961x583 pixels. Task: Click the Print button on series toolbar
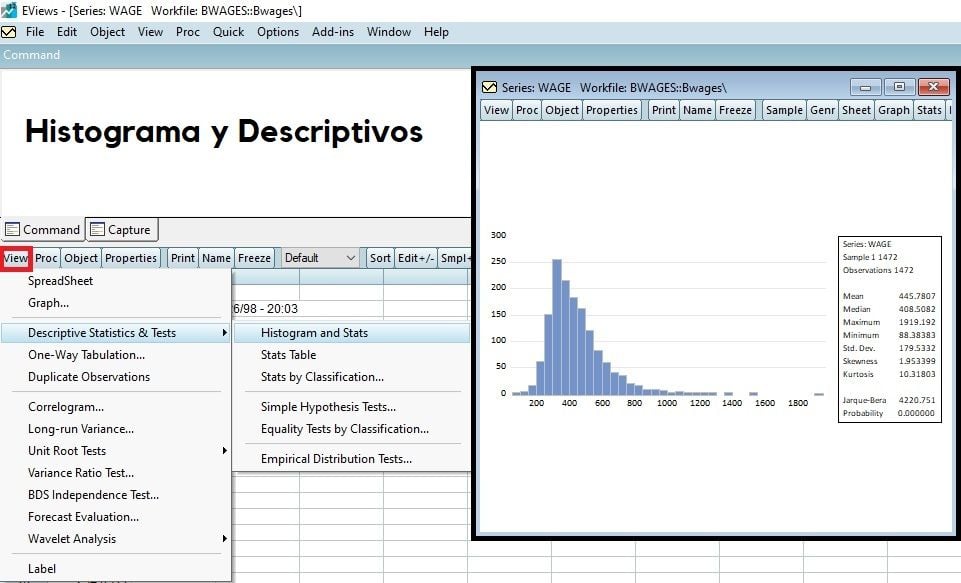click(x=663, y=110)
